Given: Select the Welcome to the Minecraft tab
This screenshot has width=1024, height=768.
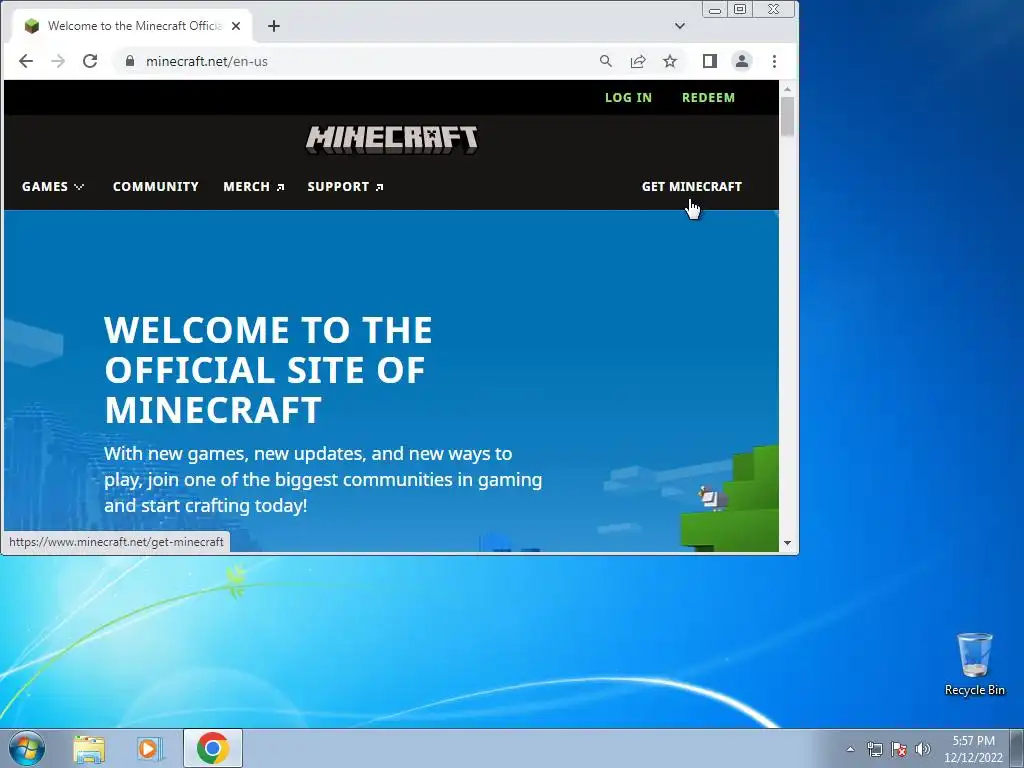Looking at the screenshot, I should pyautogui.click(x=132, y=26).
